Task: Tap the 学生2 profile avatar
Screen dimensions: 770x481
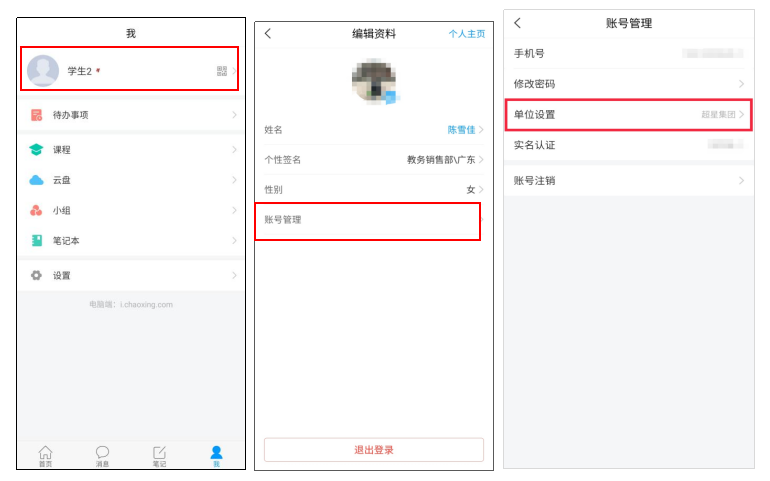Action: tap(43, 71)
